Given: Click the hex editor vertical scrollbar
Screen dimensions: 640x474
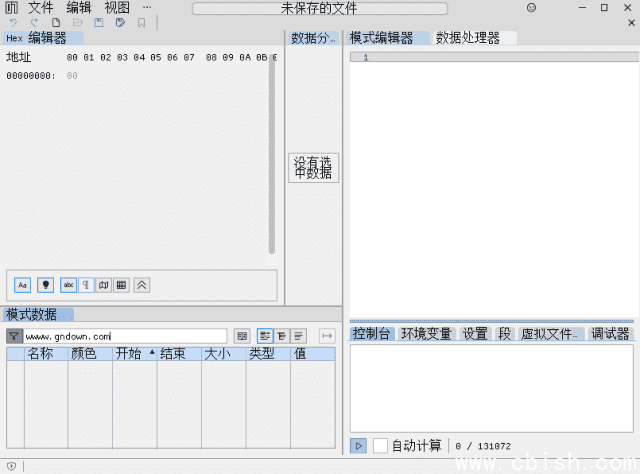Looking at the screenshot, I should 272,155.
